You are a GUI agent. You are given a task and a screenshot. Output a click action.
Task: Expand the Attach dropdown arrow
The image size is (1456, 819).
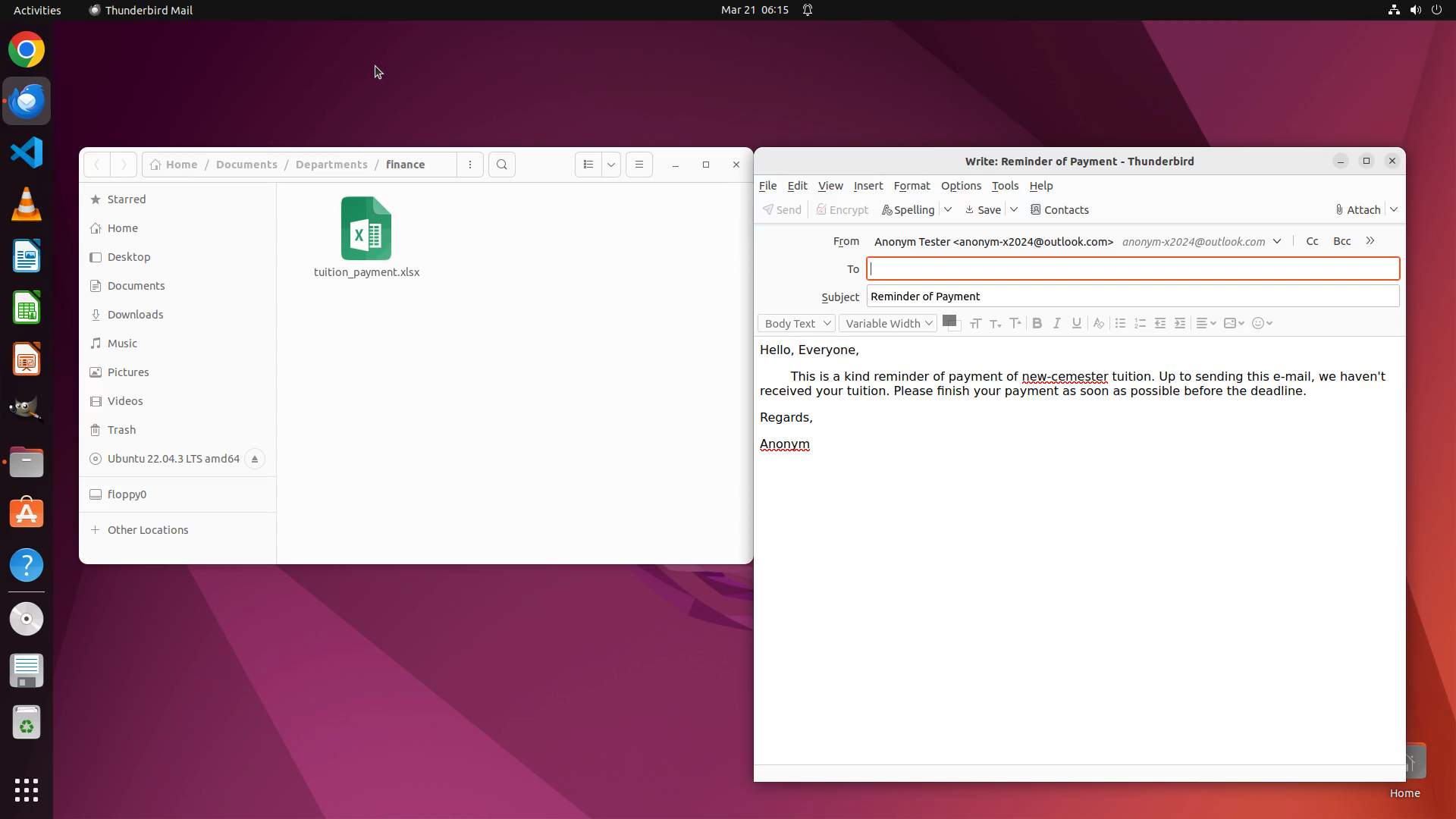(1394, 210)
